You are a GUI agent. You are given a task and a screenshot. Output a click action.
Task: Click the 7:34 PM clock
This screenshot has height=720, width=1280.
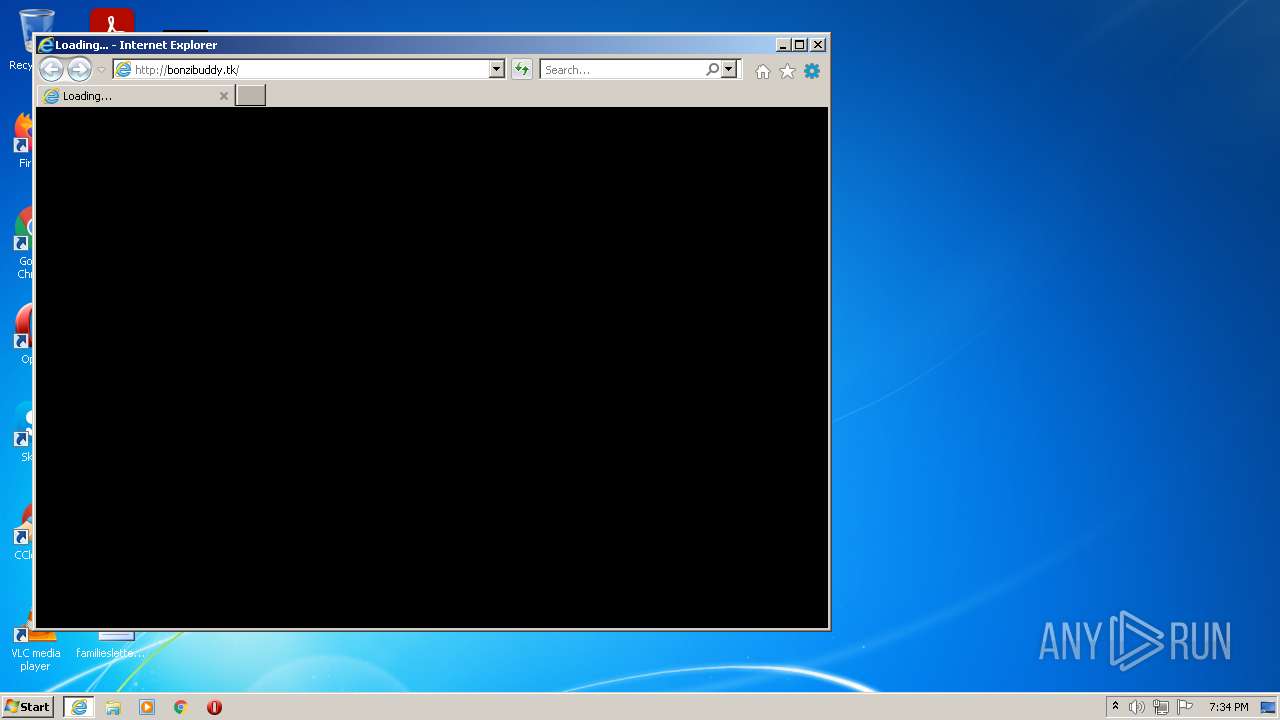pyautogui.click(x=1228, y=707)
